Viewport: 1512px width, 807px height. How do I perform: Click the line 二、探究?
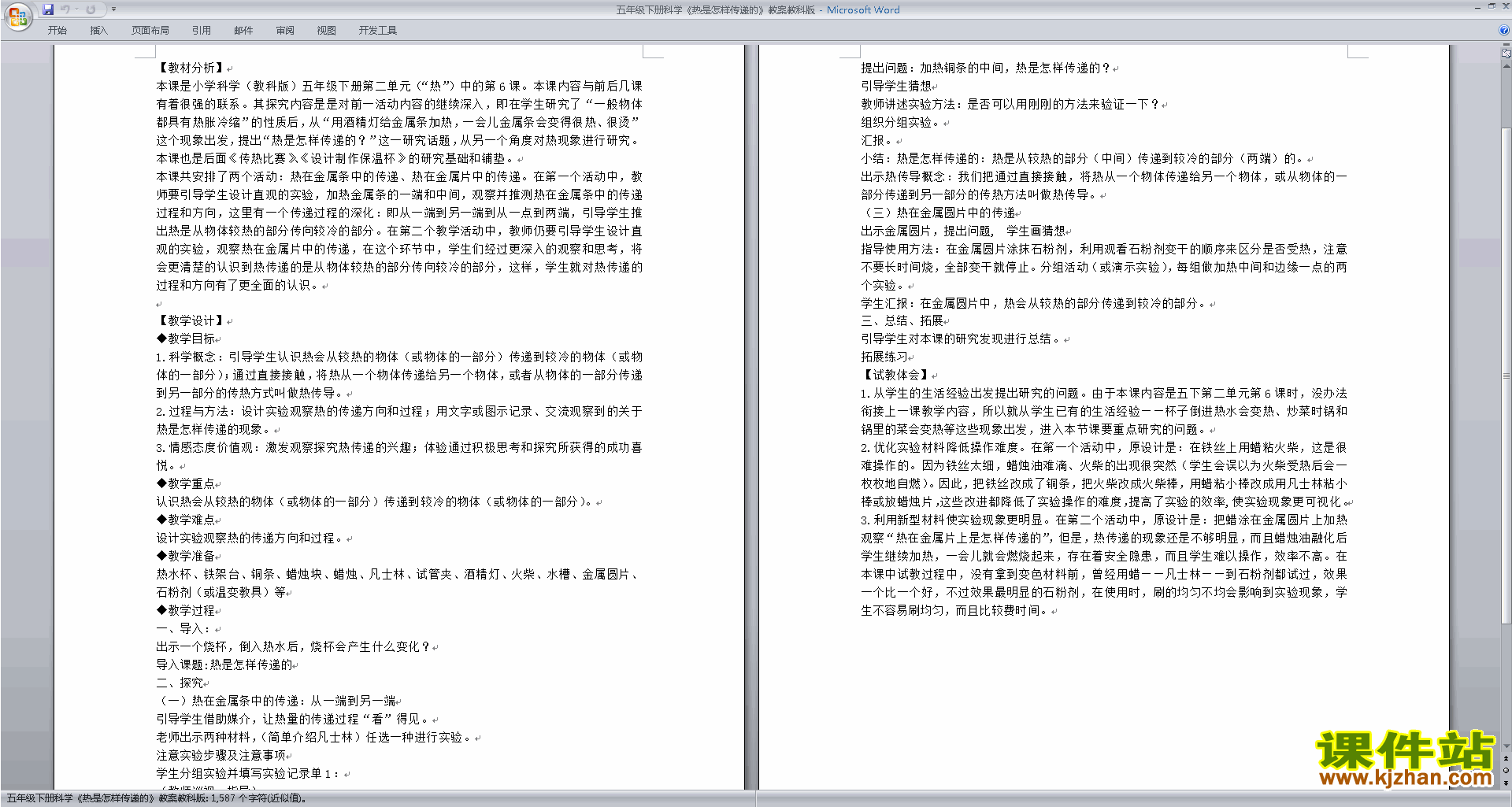coord(180,683)
